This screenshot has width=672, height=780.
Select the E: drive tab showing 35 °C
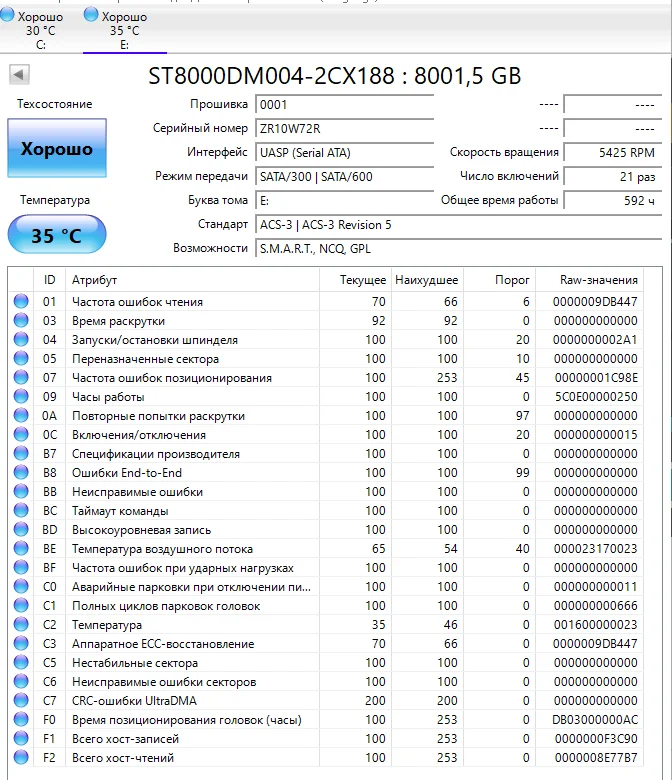click(124, 30)
